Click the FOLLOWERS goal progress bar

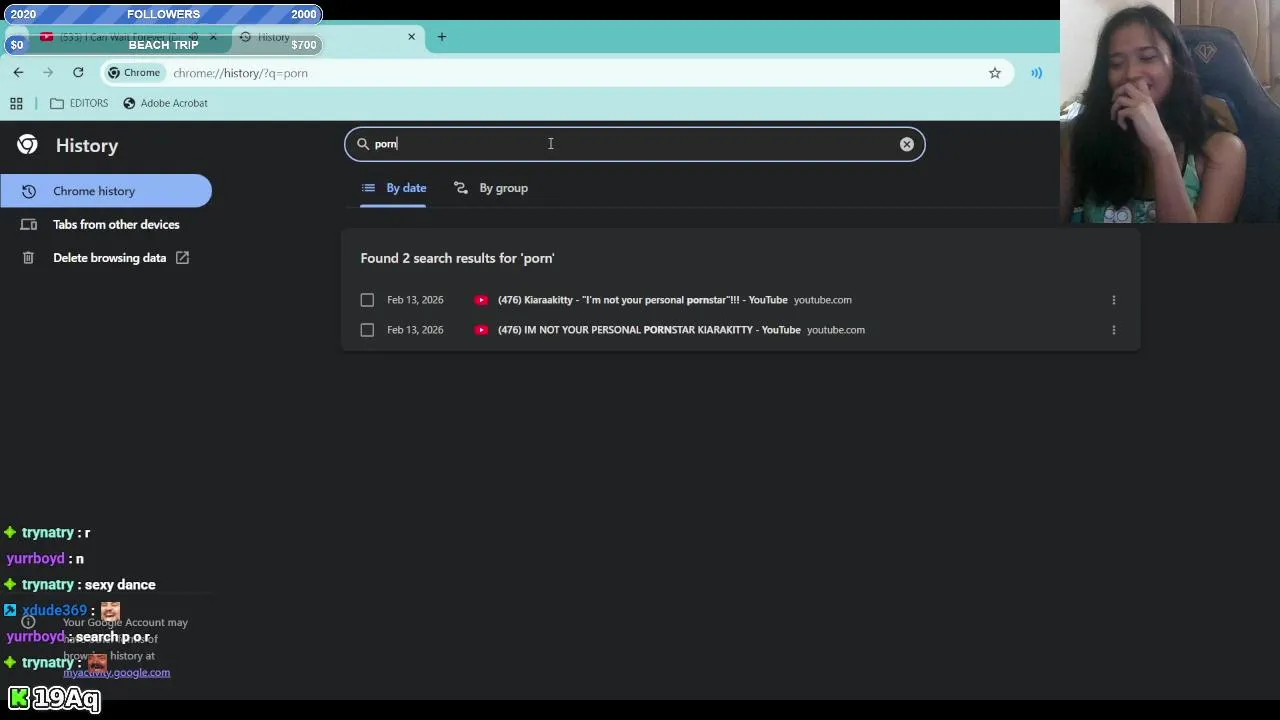pos(162,14)
